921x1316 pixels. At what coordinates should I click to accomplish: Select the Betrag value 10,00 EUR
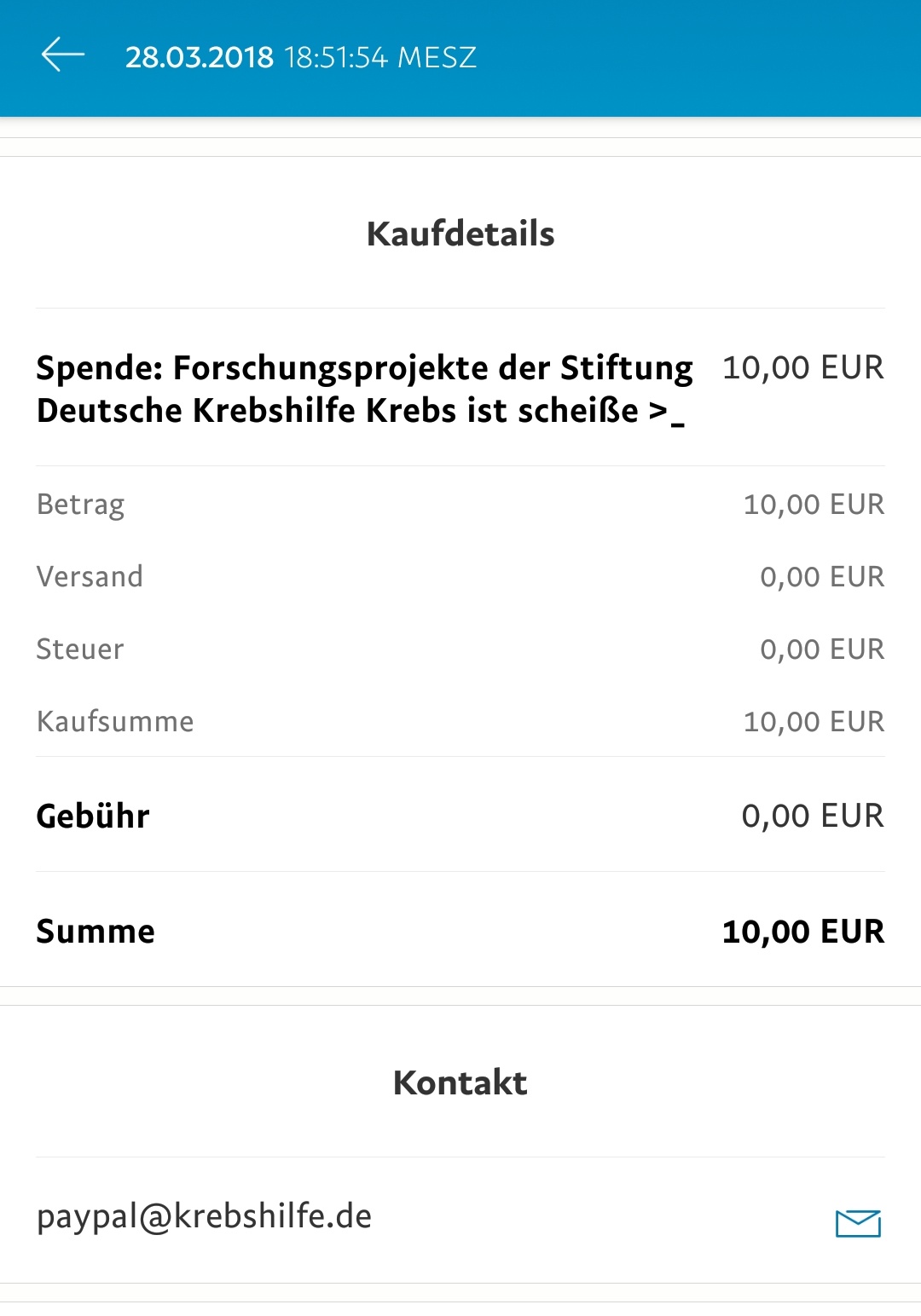coord(814,505)
